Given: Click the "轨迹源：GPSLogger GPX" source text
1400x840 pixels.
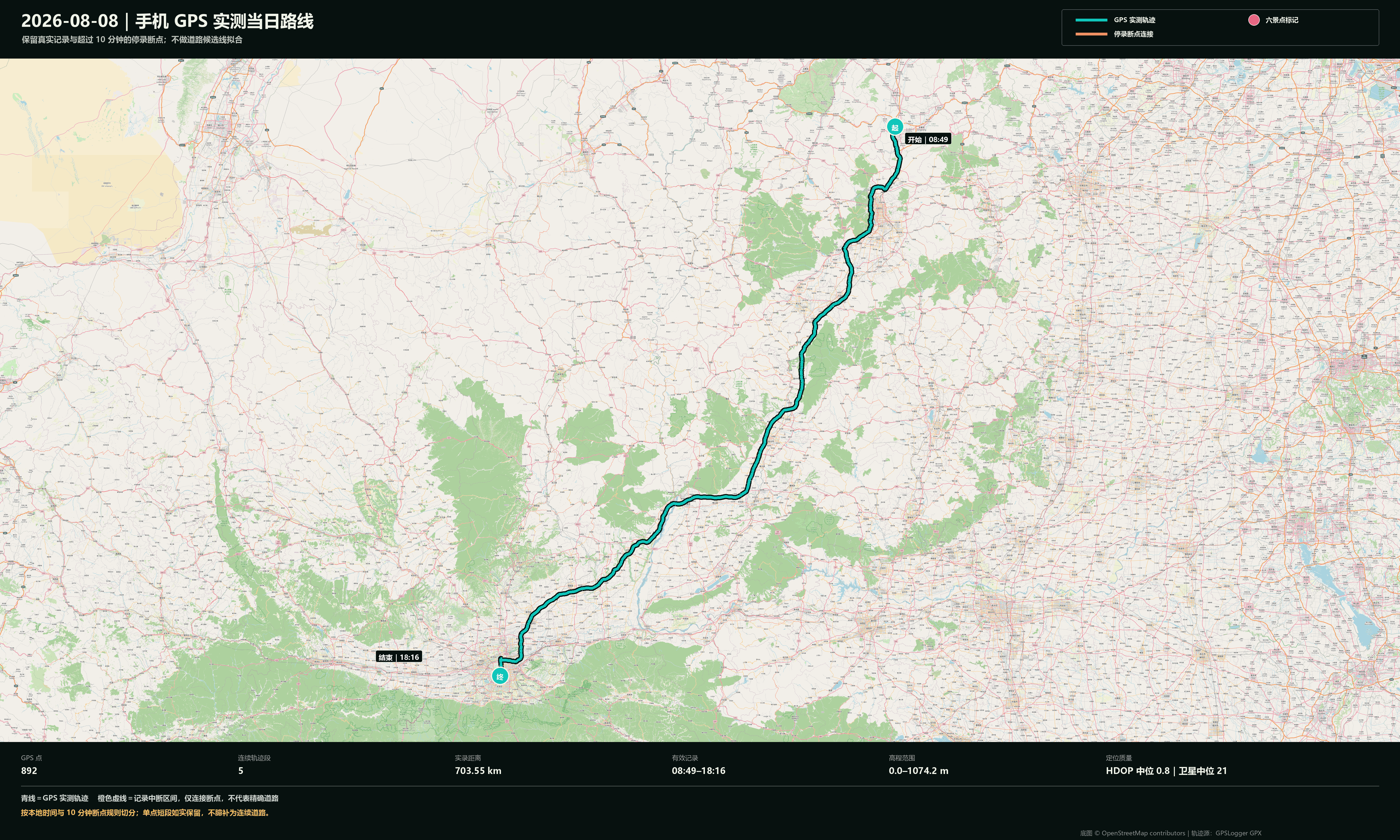Looking at the screenshot, I should point(1226,833).
